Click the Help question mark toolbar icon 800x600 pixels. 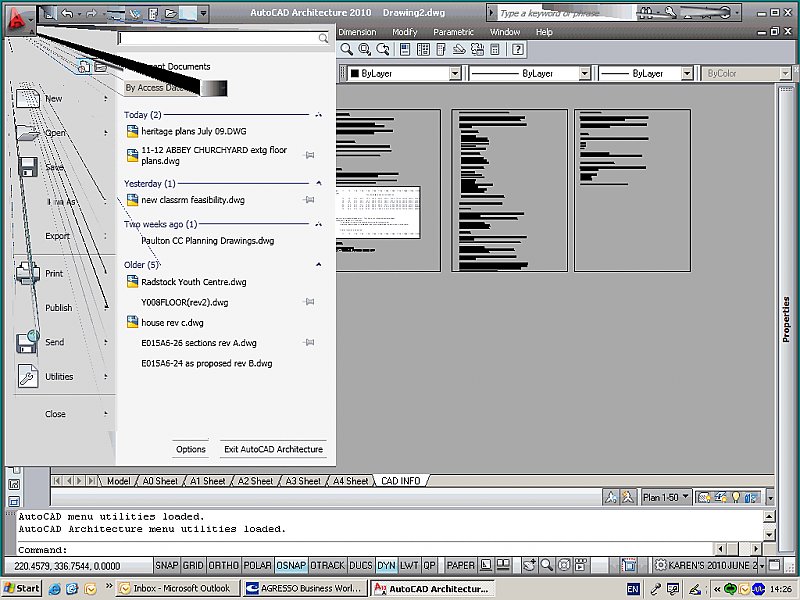coord(518,48)
